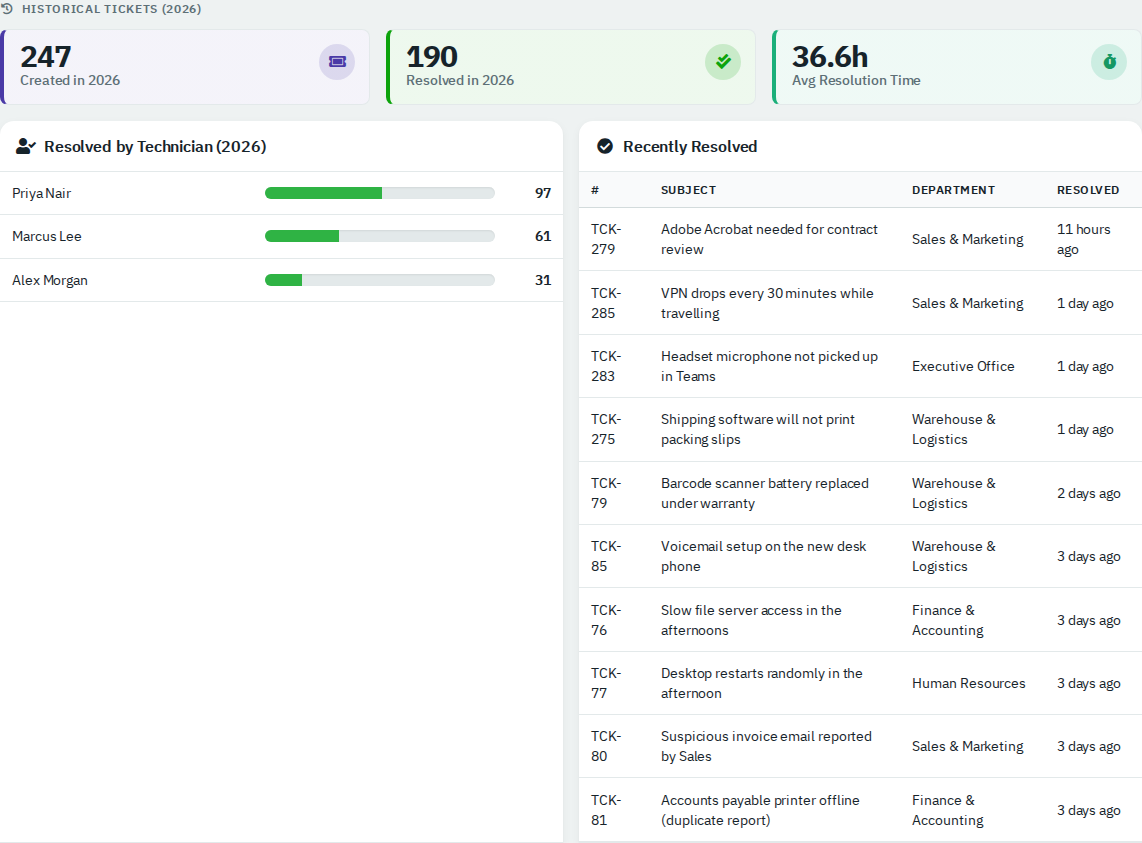Click the Priya Nair technician name
The image size is (1142, 843).
tap(42, 193)
